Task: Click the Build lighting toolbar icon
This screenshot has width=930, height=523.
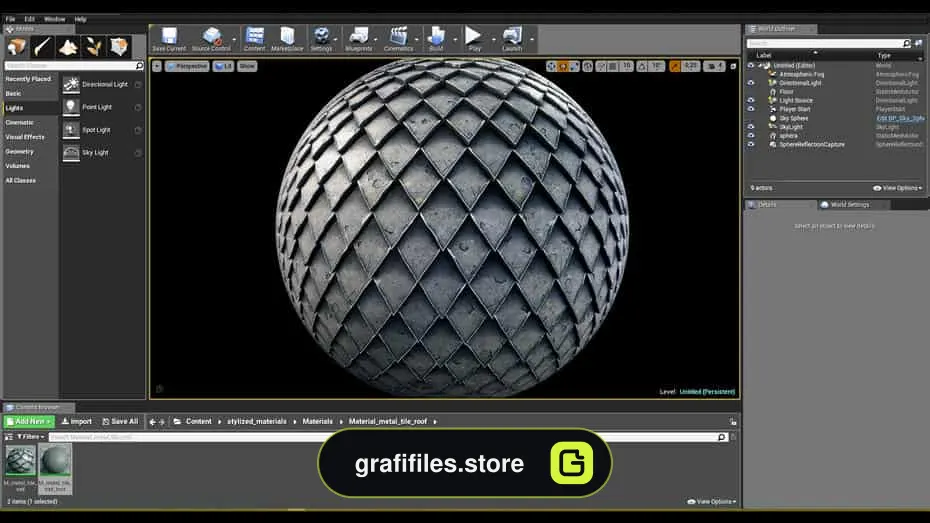Action: (436, 39)
